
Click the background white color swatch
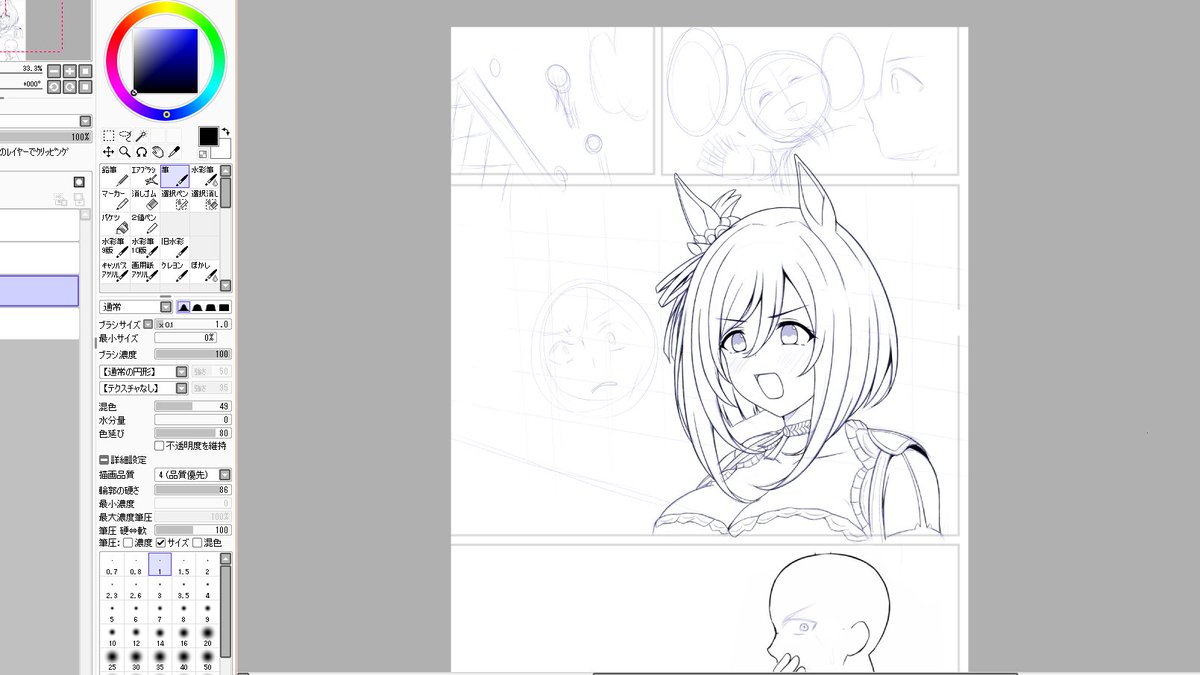221,149
